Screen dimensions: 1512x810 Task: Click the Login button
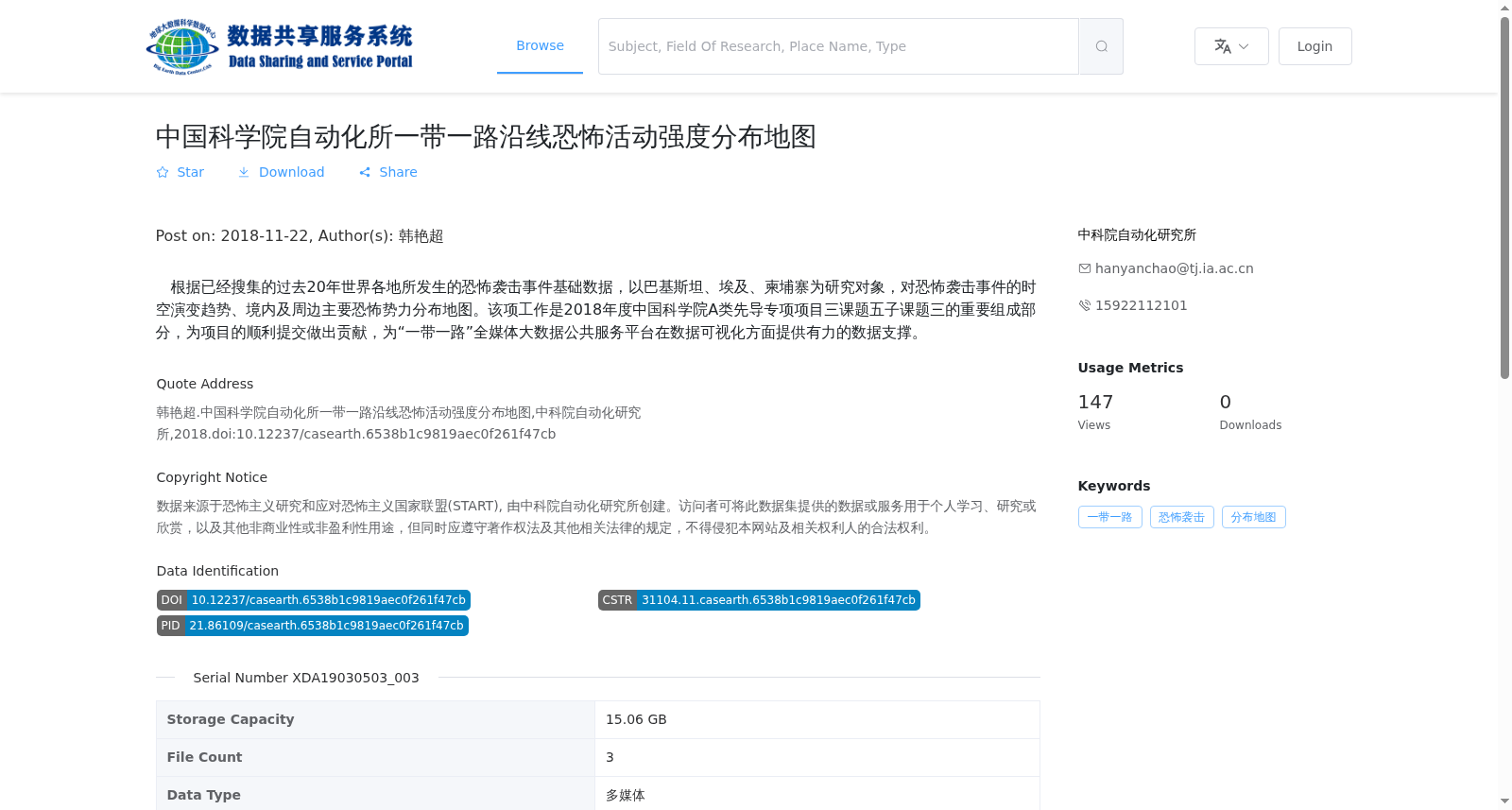tap(1314, 46)
